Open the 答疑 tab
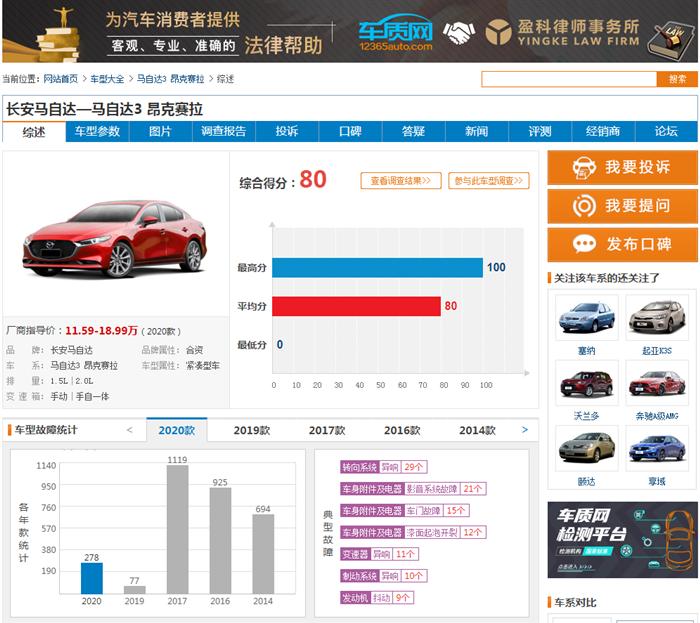This screenshot has width=700, height=623. [x=413, y=131]
